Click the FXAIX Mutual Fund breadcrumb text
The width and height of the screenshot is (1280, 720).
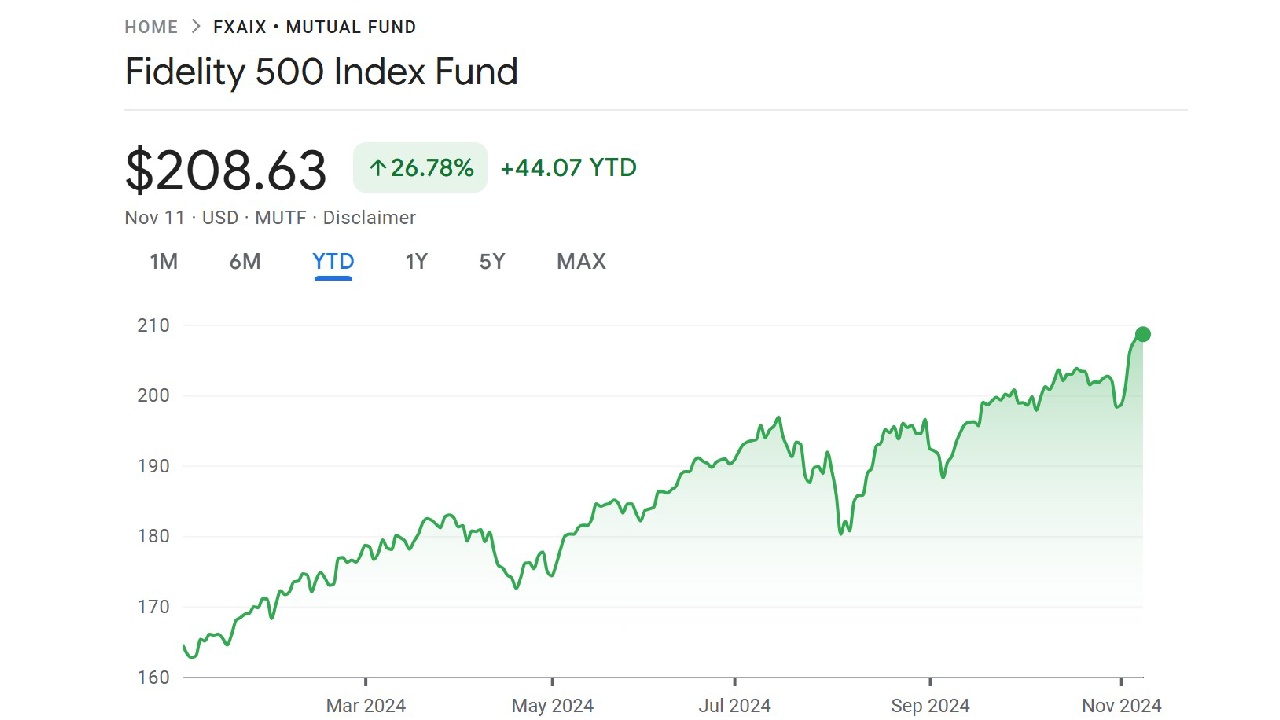click(x=314, y=27)
